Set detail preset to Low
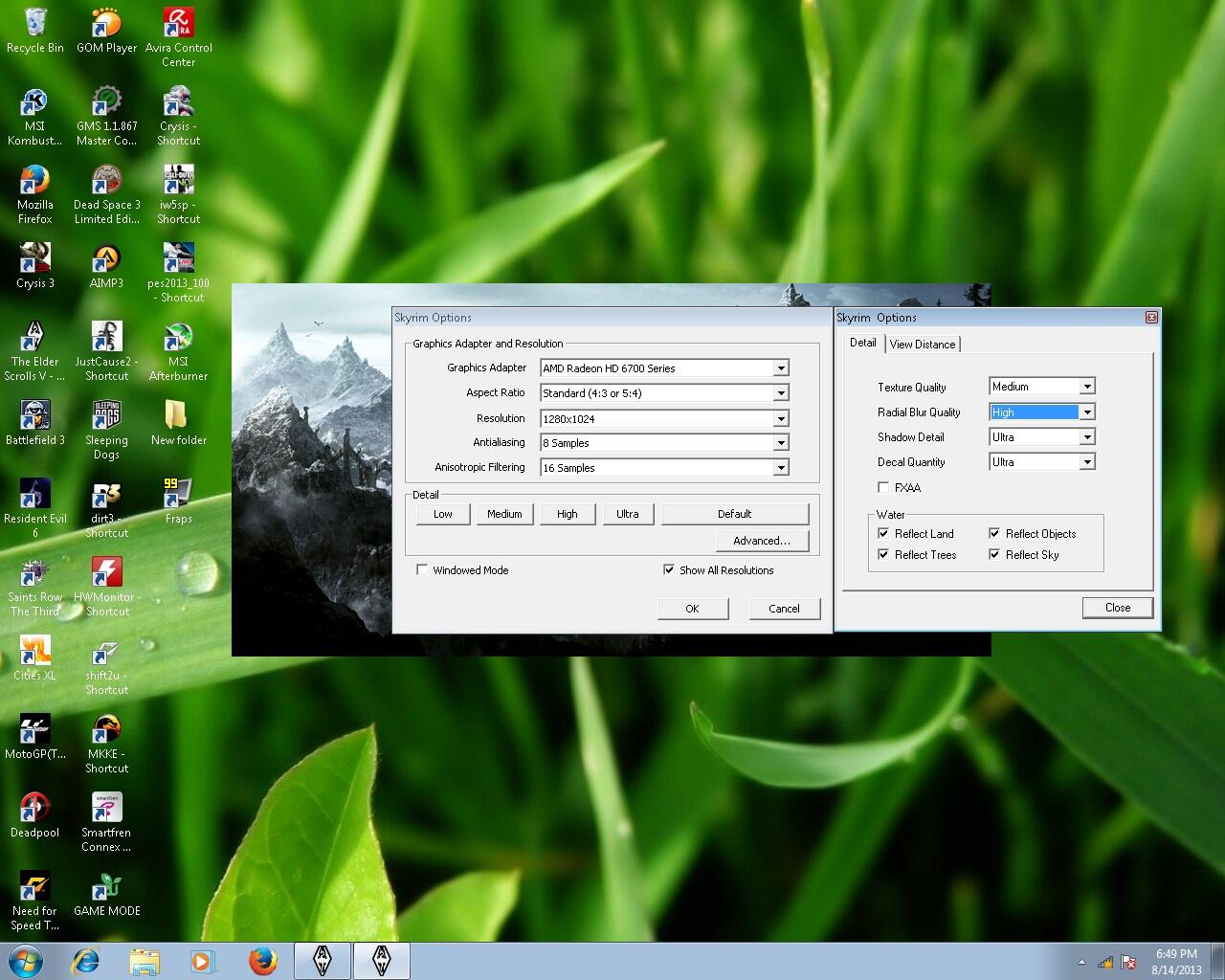 coord(443,514)
